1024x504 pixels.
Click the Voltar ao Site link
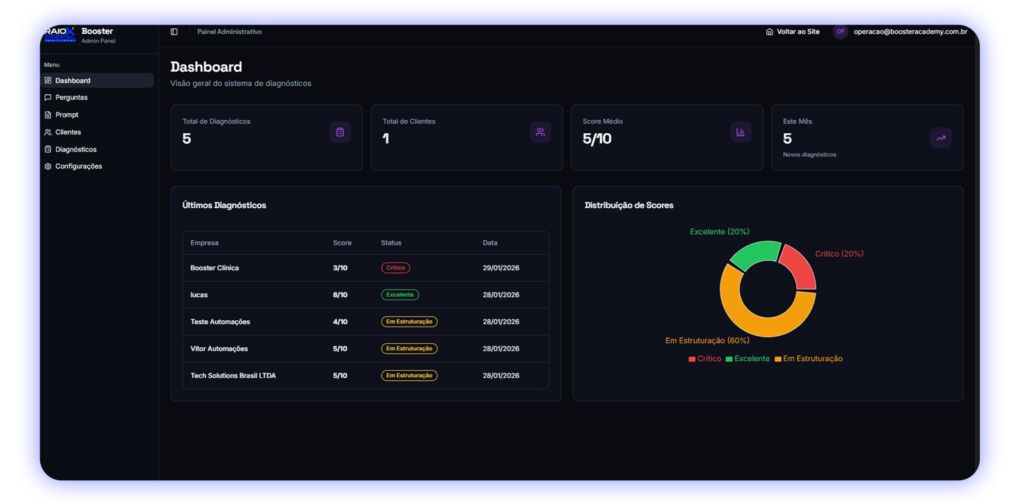tap(798, 32)
